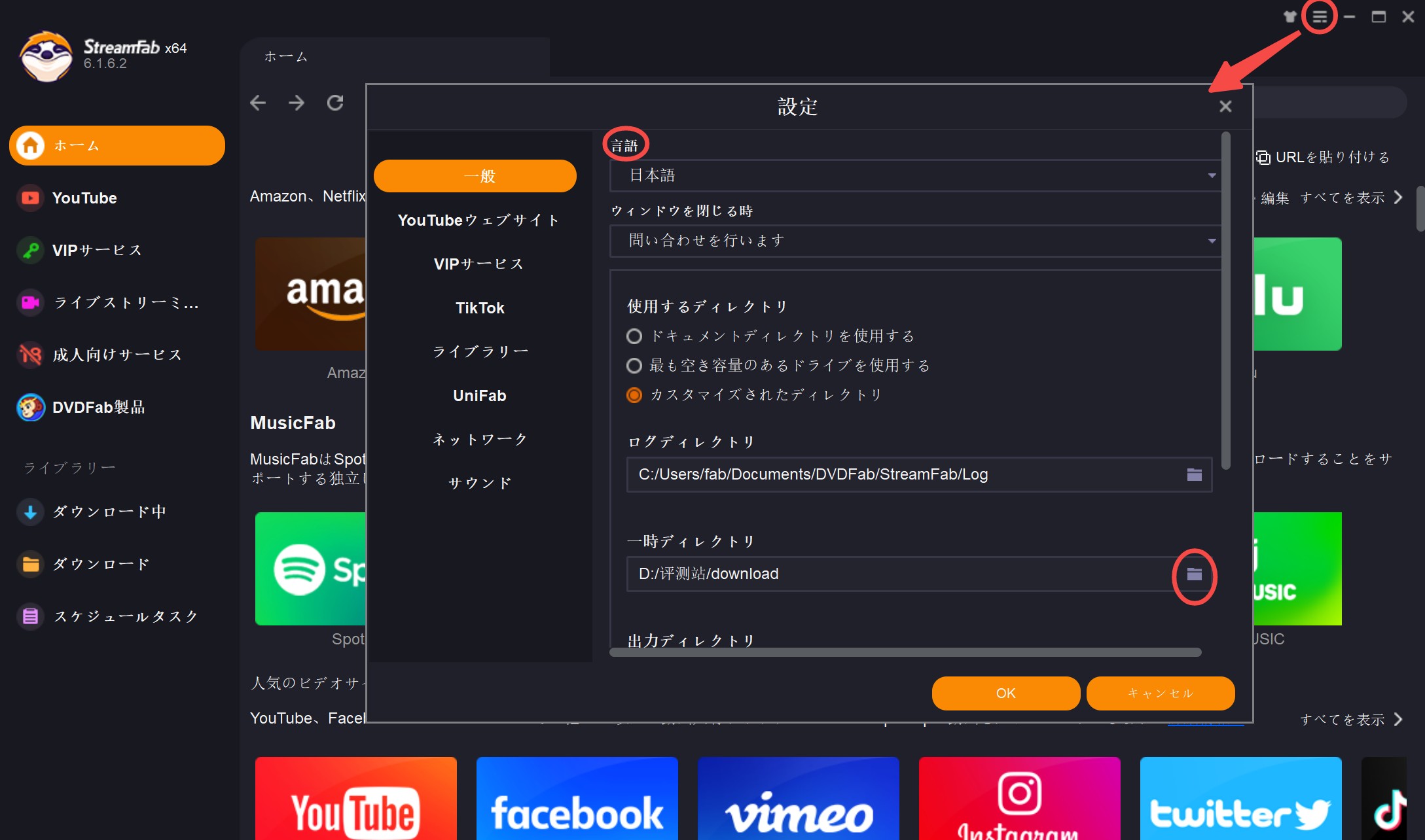
Task: Select カスタマイズされたディレクトリ radio option
Action: (x=634, y=395)
